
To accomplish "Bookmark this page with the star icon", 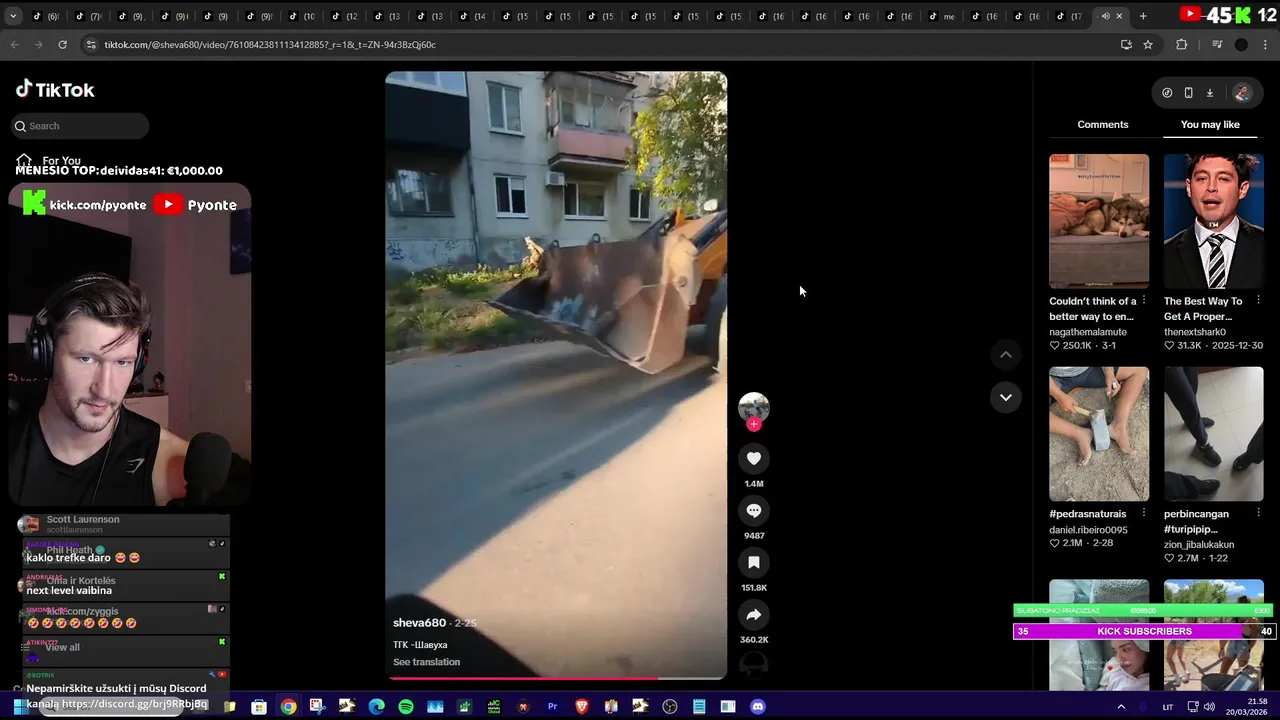I will pos(1148,44).
